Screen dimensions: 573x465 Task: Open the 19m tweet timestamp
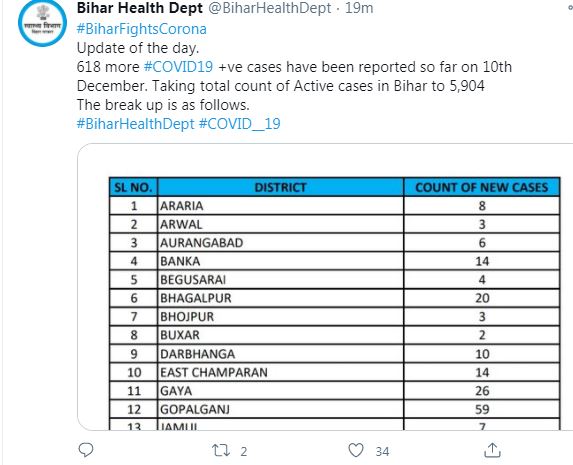pyautogui.click(x=359, y=8)
